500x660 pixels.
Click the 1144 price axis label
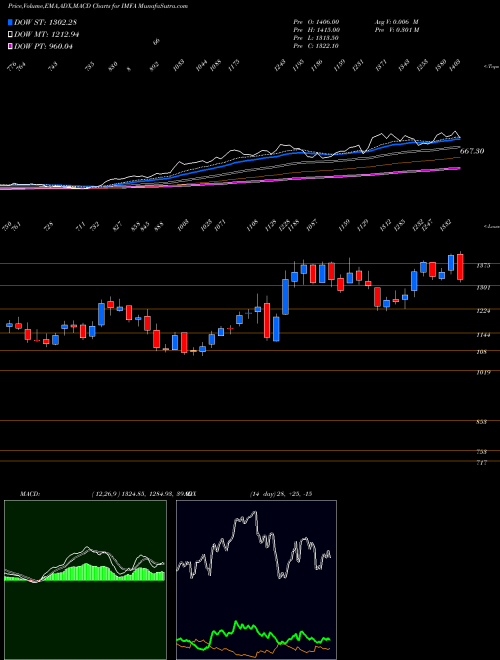point(482,335)
